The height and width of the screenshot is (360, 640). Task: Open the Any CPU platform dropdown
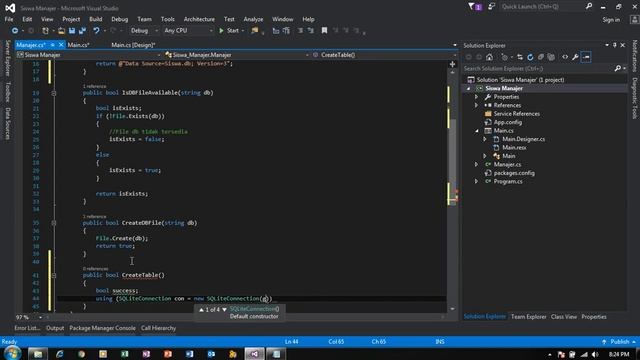point(188,31)
